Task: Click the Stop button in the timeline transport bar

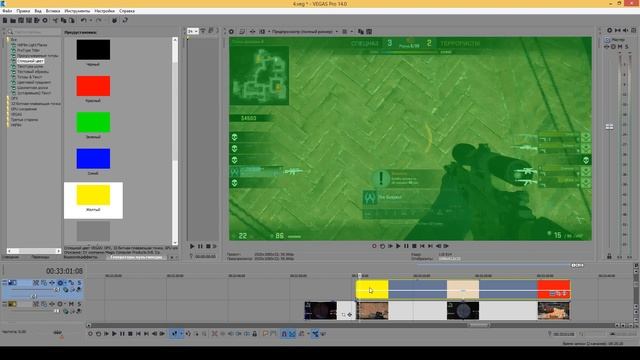Action: point(130,334)
